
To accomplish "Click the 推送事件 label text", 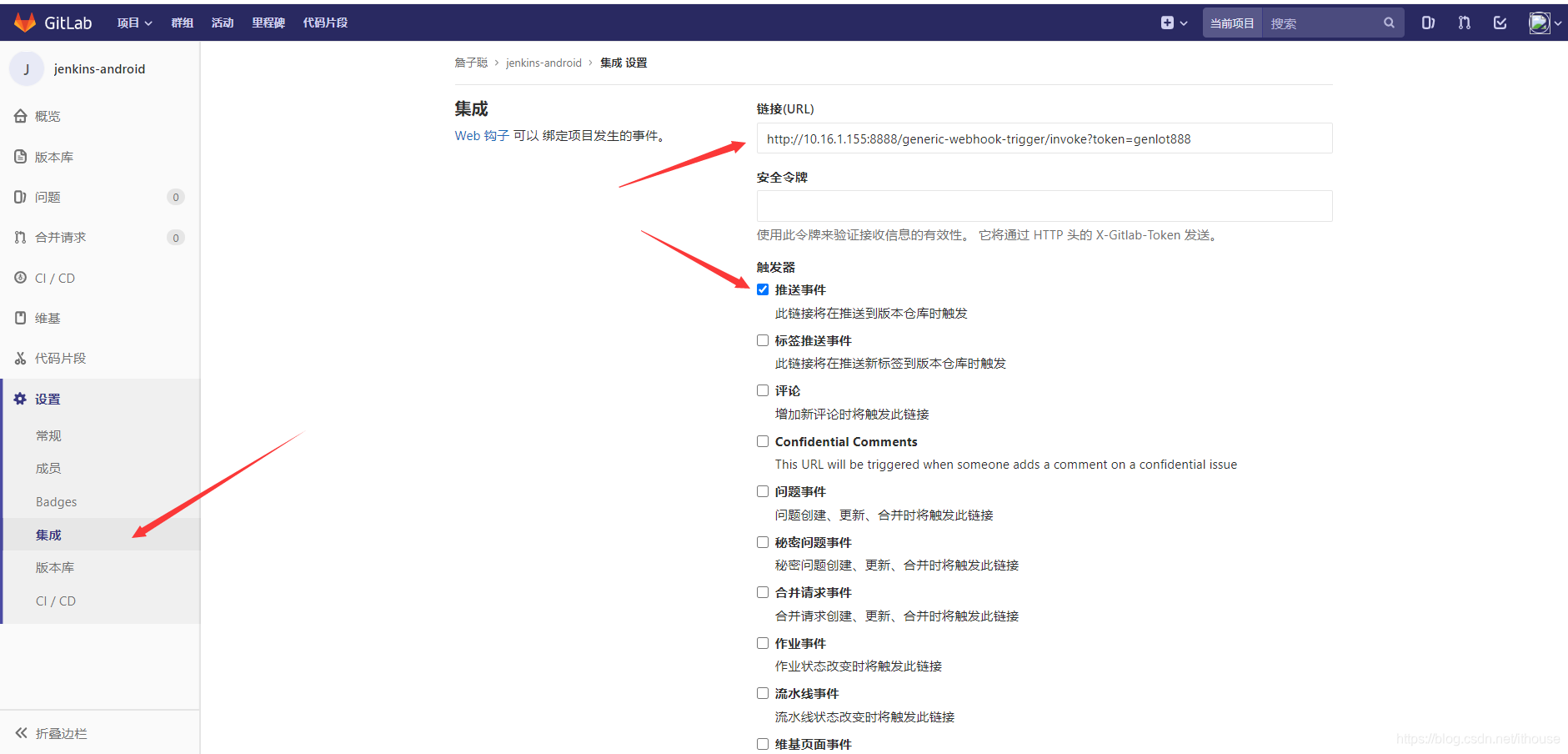I will coord(800,289).
